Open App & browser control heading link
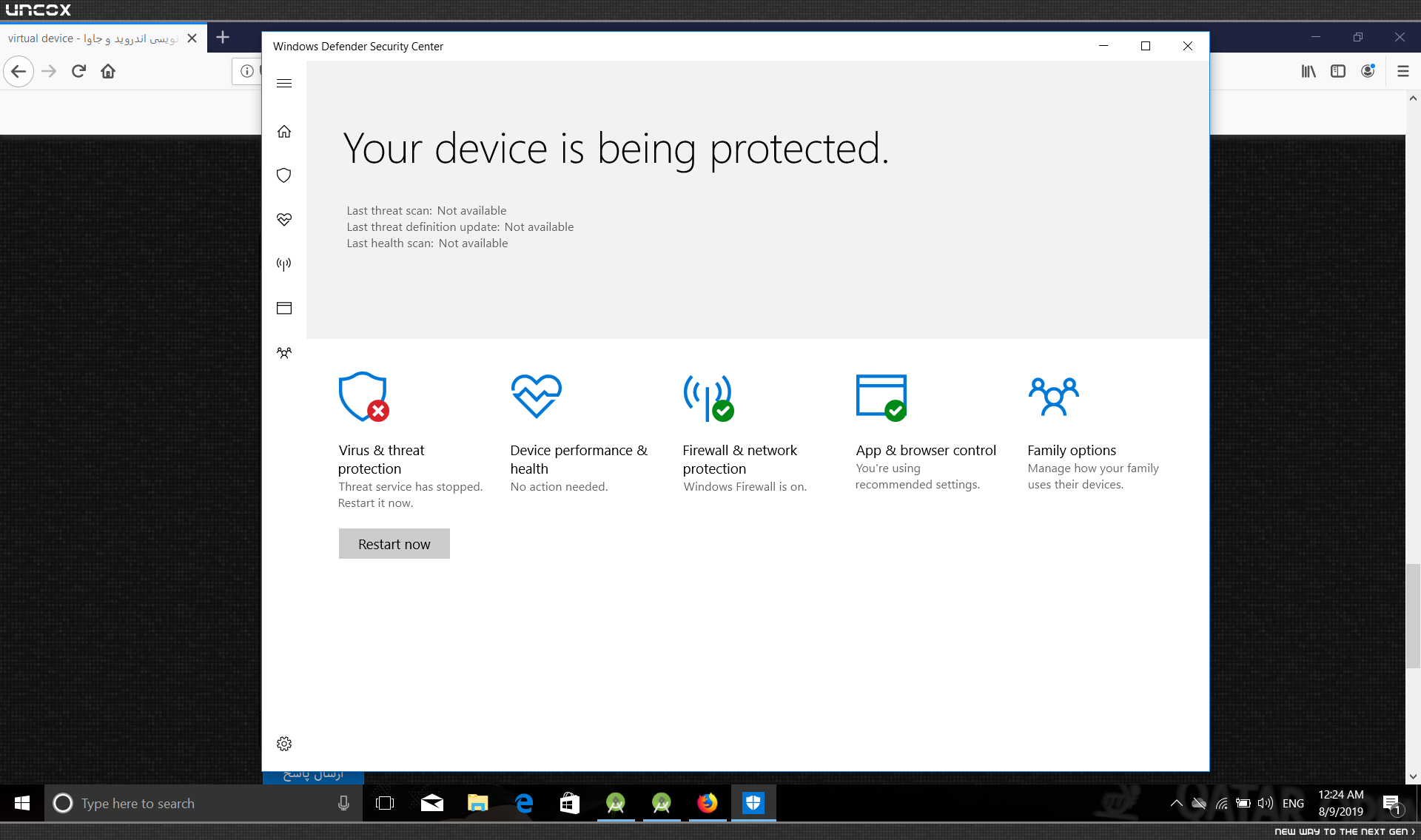Viewport: 1421px width, 840px height. point(926,450)
